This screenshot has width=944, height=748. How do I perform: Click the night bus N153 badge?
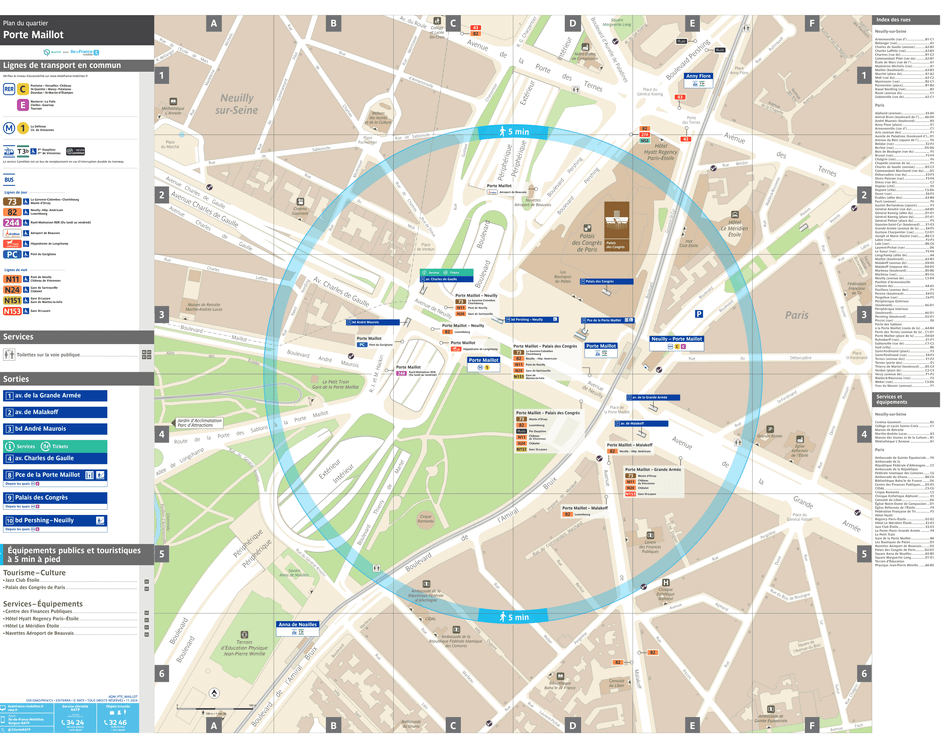pos(11,309)
